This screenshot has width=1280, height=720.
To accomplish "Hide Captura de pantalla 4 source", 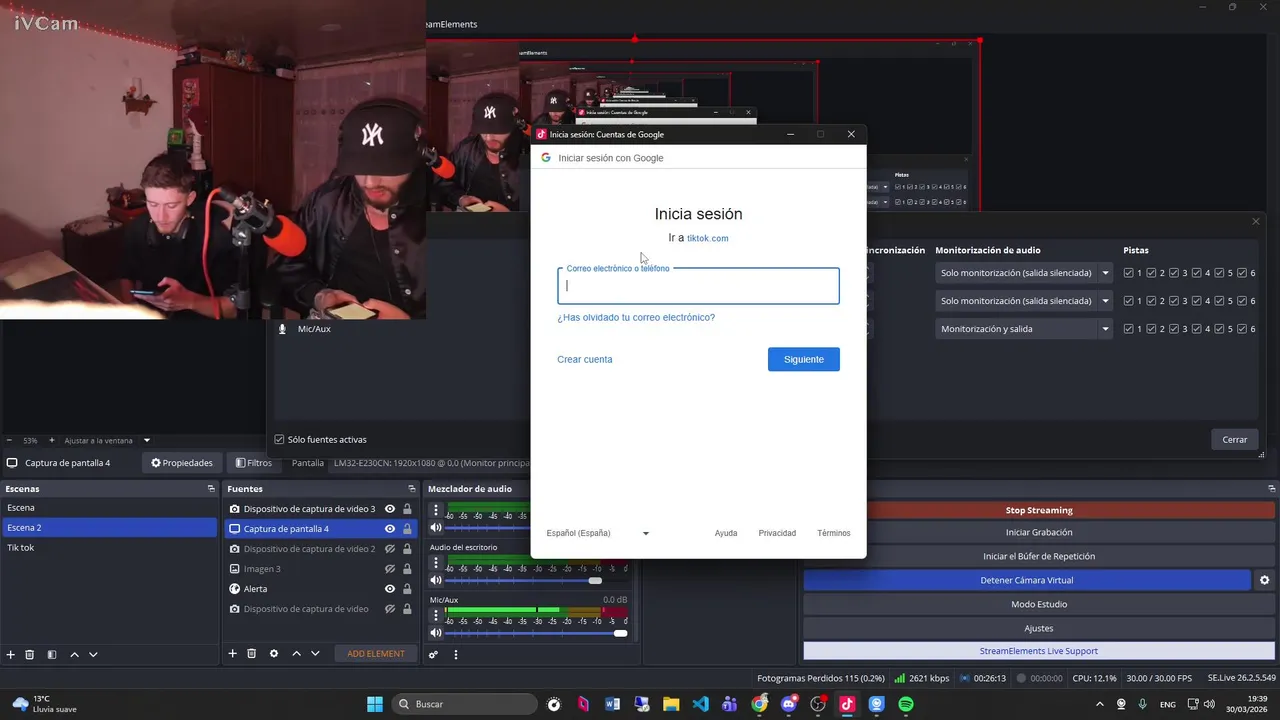I will 390,529.
